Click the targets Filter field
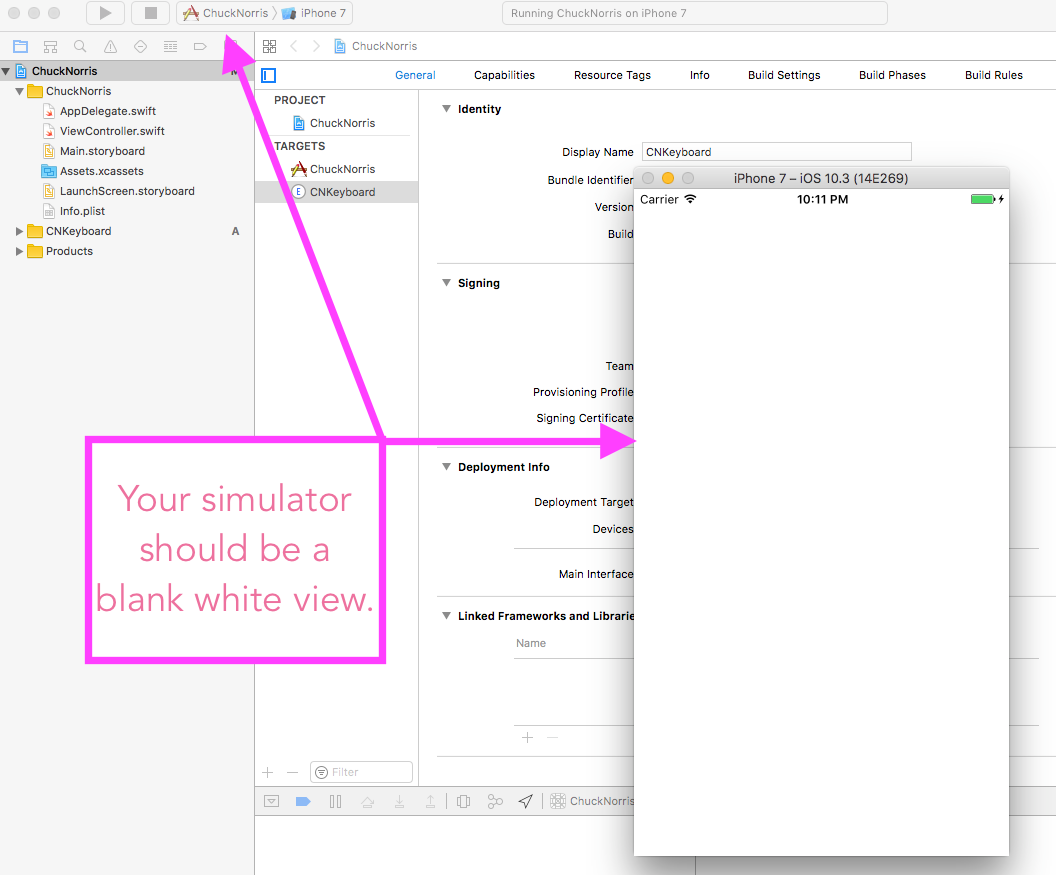 [361, 772]
